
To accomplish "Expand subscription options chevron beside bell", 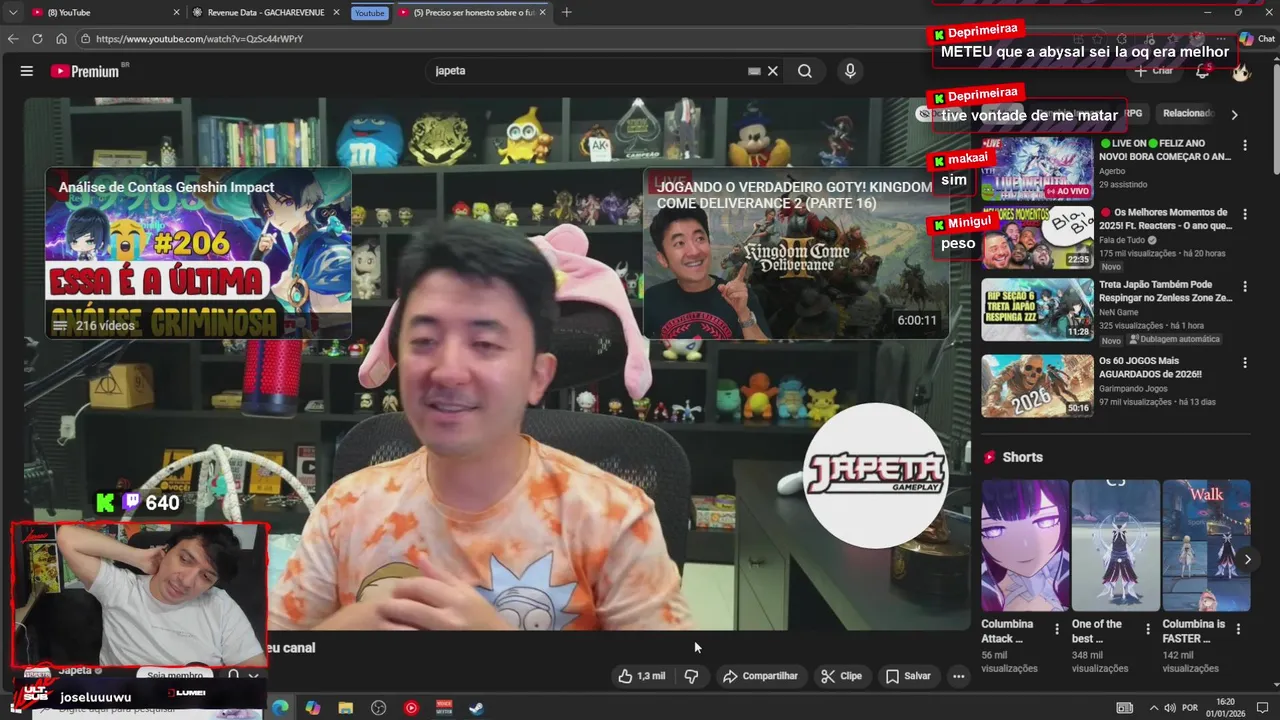I will (254, 675).
